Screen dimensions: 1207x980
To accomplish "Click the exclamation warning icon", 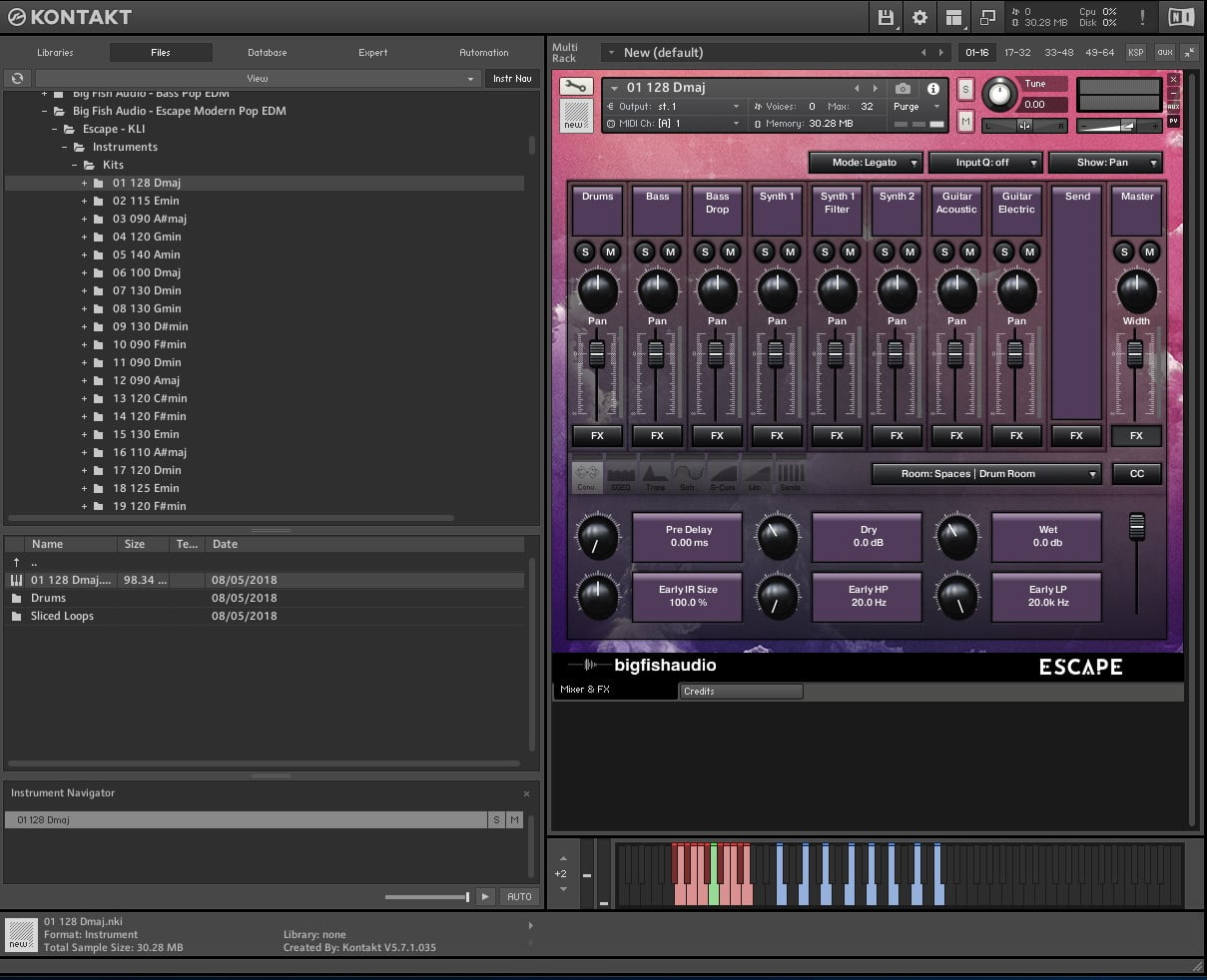I will pyautogui.click(x=1142, y=17).
